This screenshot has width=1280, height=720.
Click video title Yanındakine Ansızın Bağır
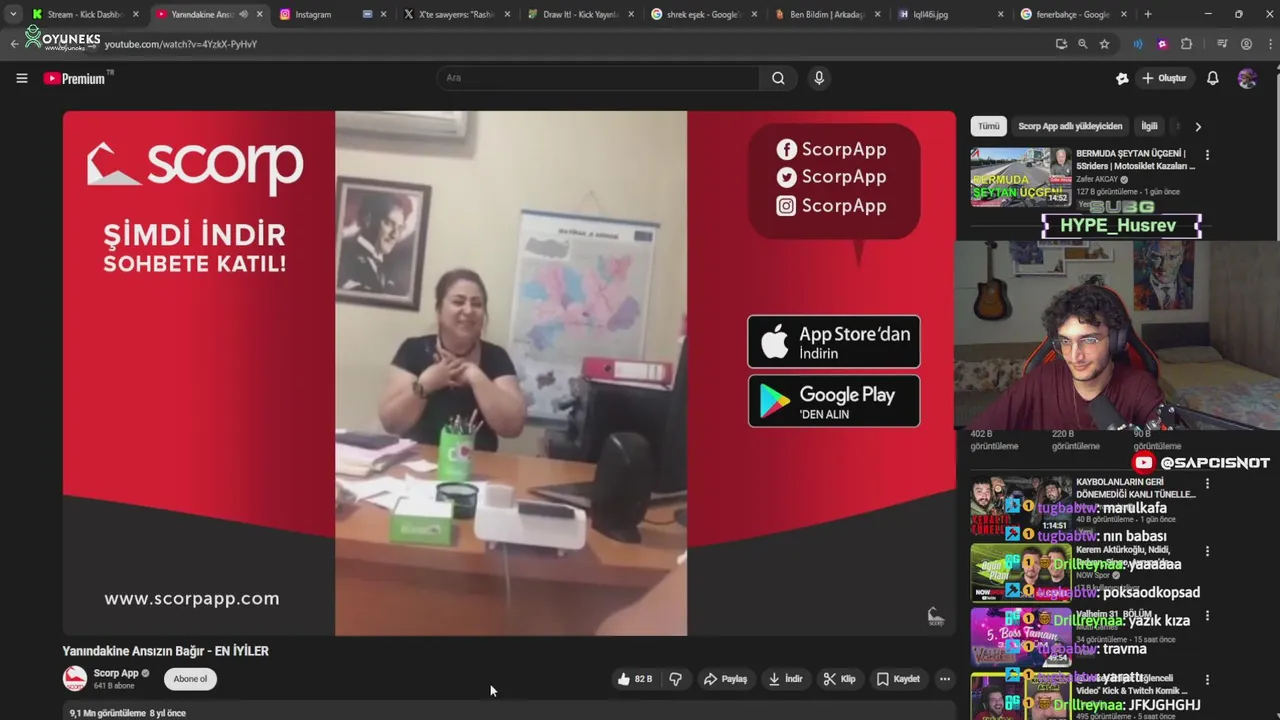click(166, 651)
